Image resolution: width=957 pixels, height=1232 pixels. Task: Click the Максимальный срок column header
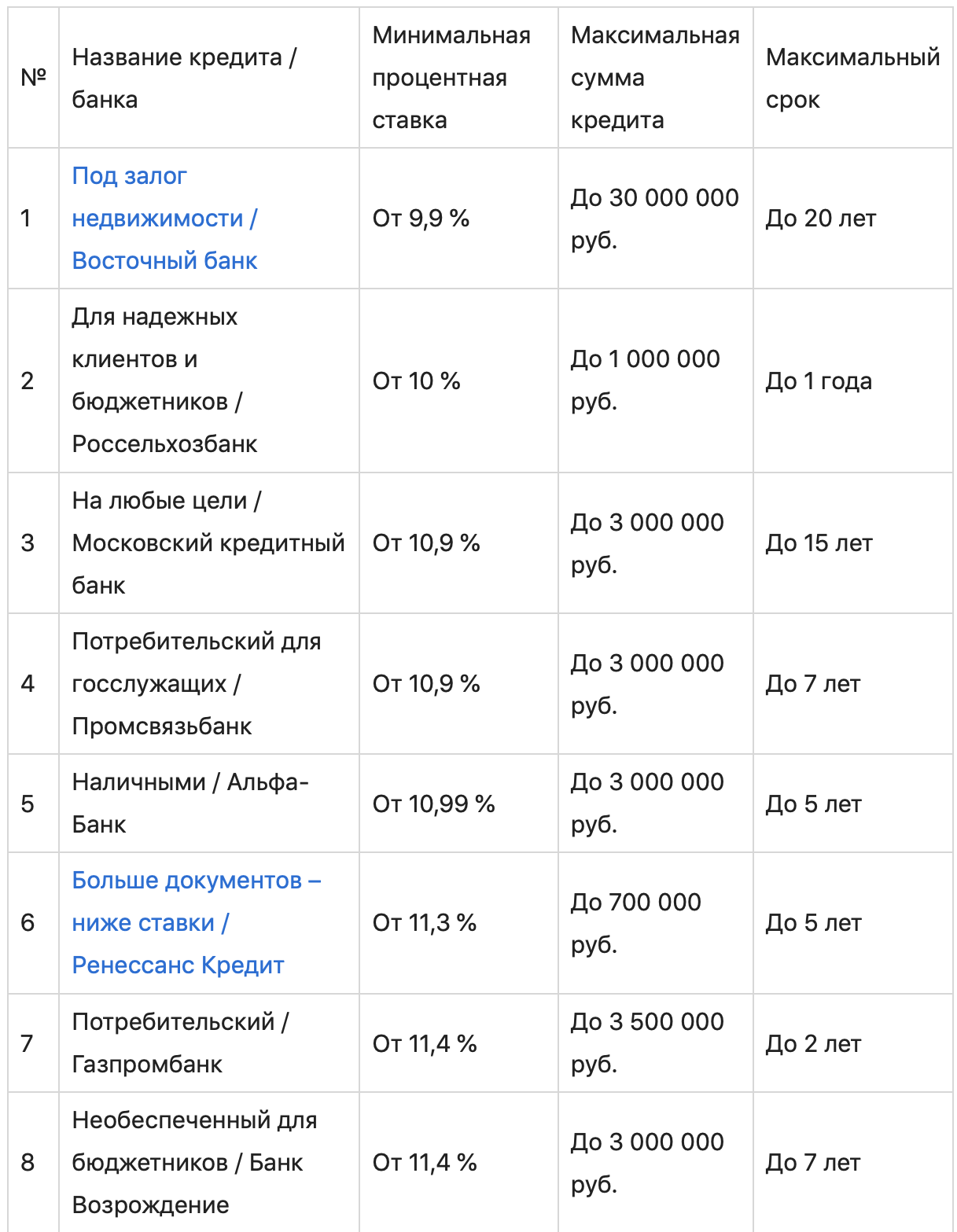pos(852,79)
